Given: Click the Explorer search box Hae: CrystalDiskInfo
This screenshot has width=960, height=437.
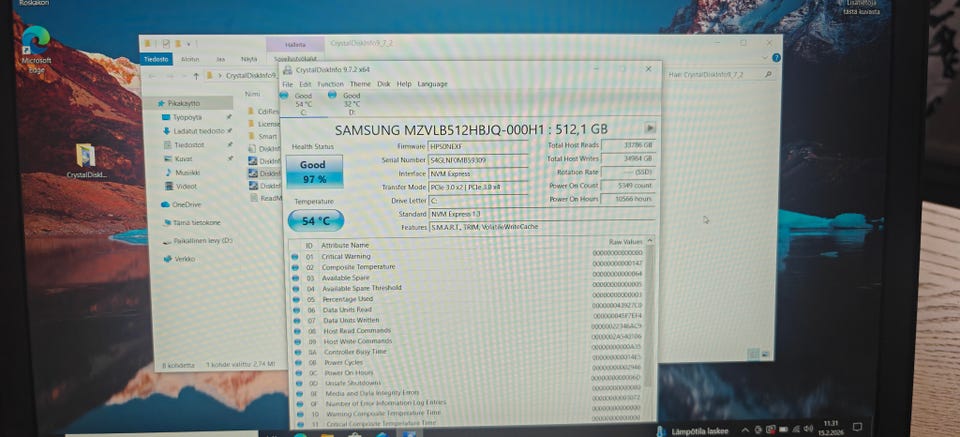Looking at the screenshot, I should [720, 74].
